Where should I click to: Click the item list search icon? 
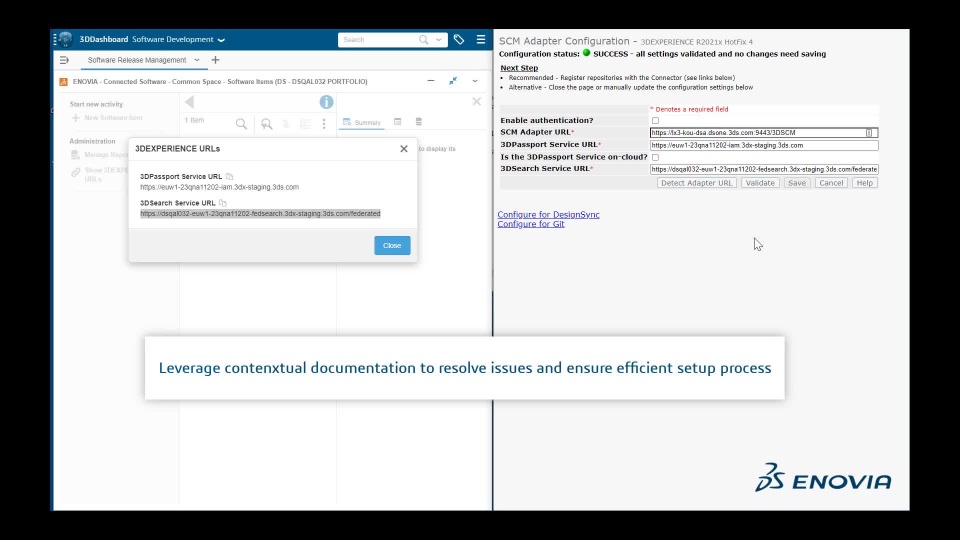[x=241, y=124]
